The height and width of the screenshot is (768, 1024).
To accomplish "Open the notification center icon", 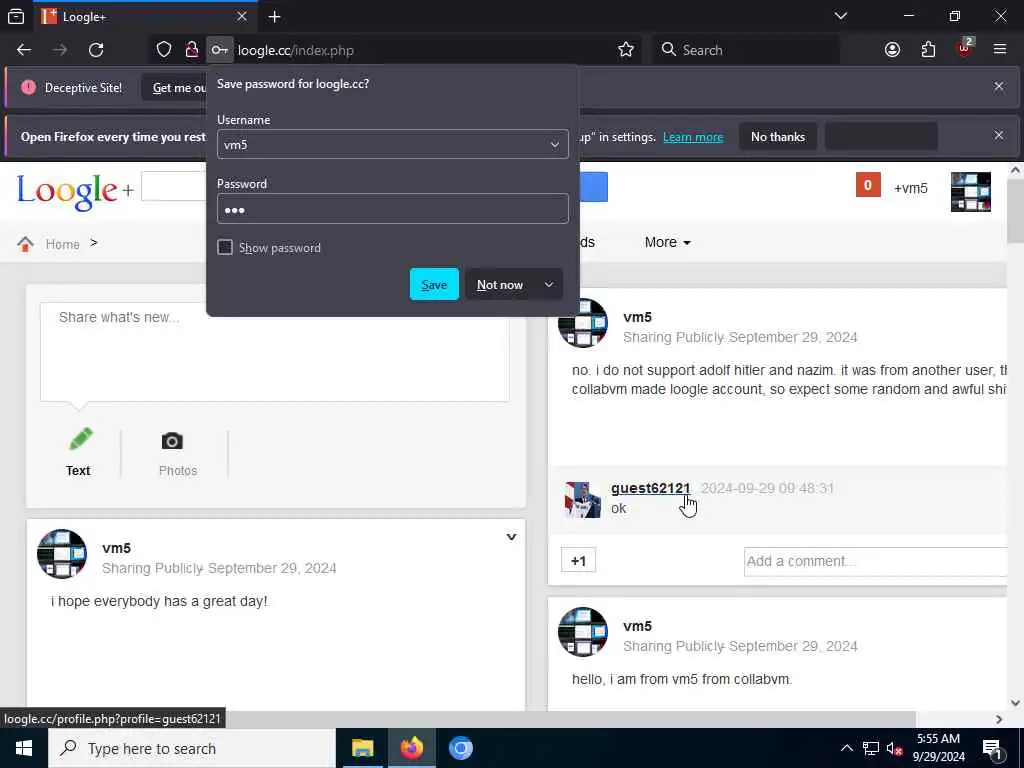I will tap(993, 748).
